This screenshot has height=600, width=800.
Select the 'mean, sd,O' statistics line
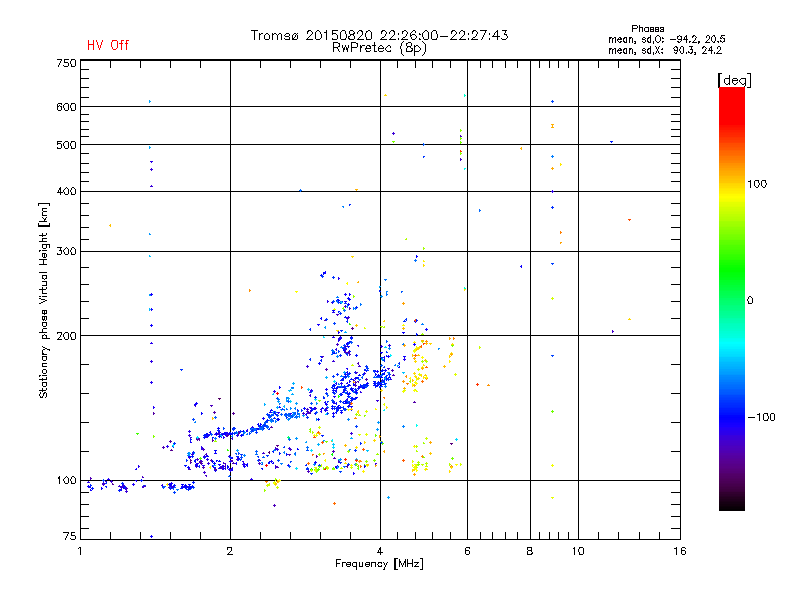click(666, 39)
